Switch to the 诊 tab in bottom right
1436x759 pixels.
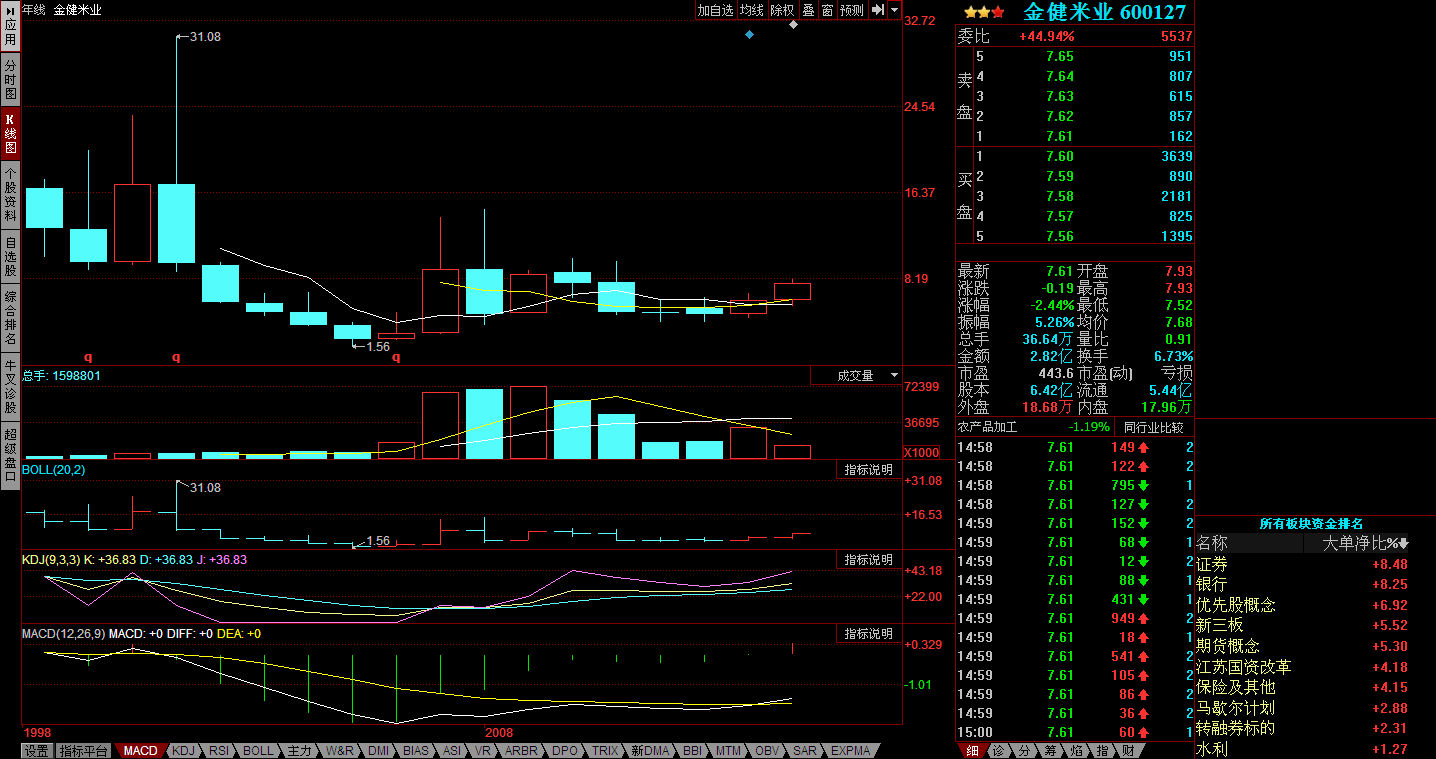pos(997,750)
